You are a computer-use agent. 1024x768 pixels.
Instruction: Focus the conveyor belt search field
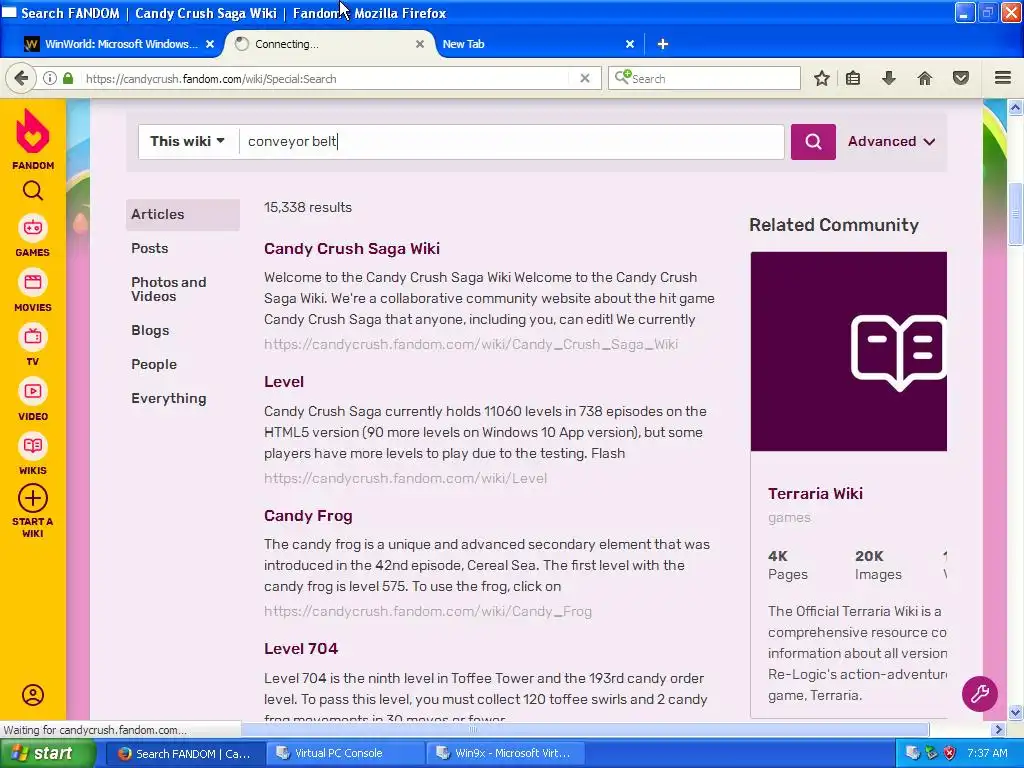[x=511, y=142]
